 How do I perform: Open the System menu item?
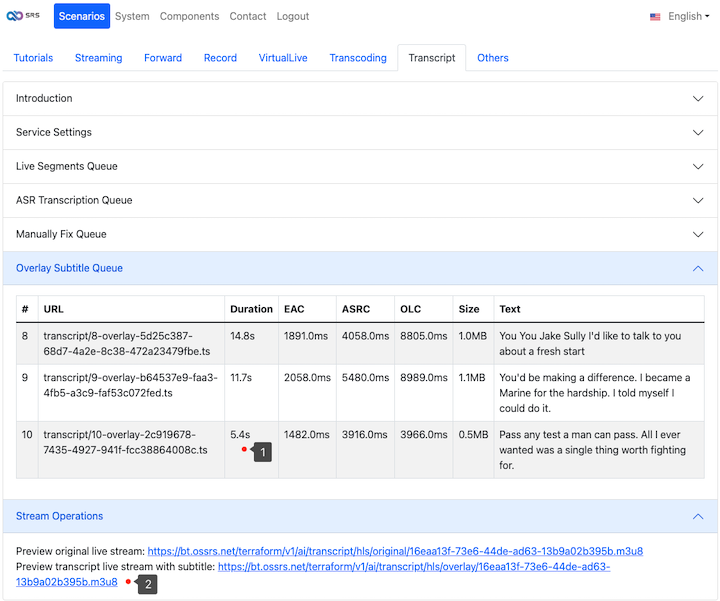point(132,17)
